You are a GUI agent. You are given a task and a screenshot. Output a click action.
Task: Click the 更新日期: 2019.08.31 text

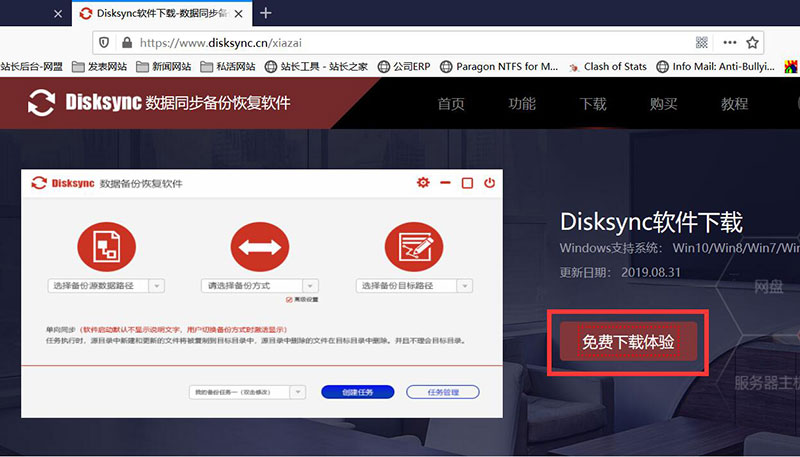(620, 272)
